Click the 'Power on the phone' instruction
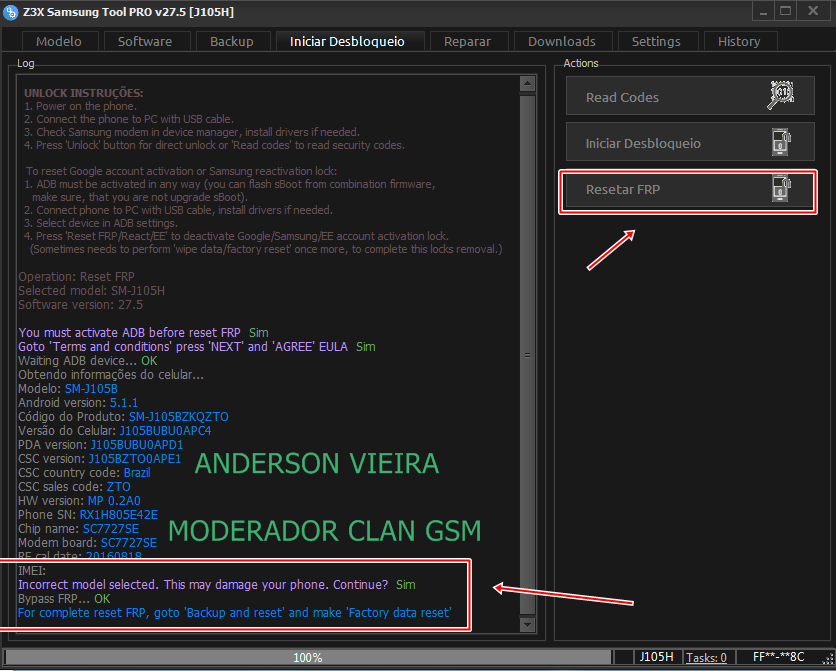The width and height of the screenshot is (836, 671). pyautogui.click(x=81, y=106)
